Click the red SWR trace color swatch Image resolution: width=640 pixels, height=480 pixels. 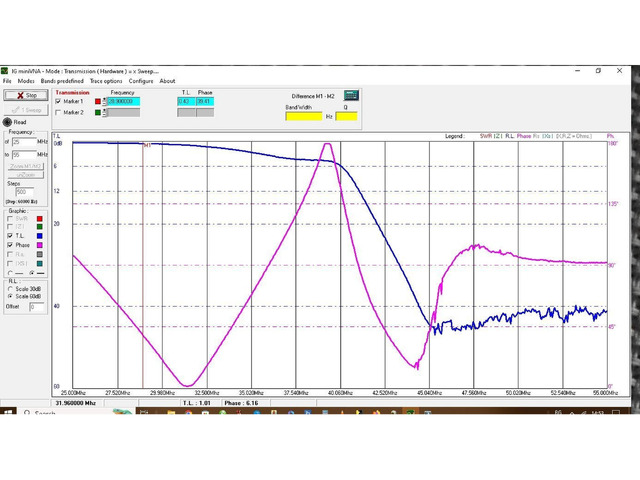coord(40,219)
